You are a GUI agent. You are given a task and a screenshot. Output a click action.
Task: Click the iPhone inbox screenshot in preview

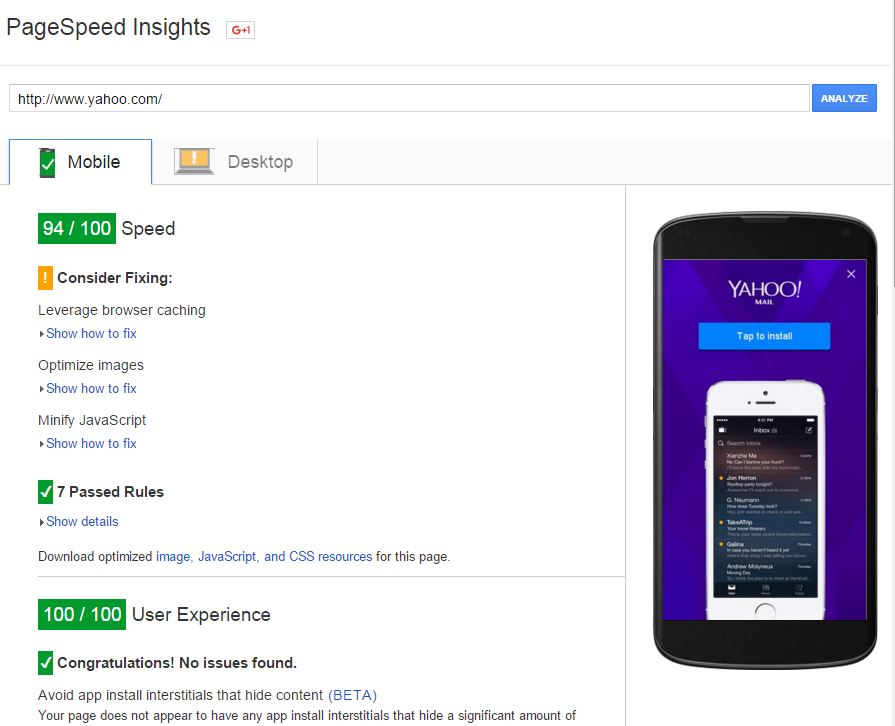[x=765, y=506]
